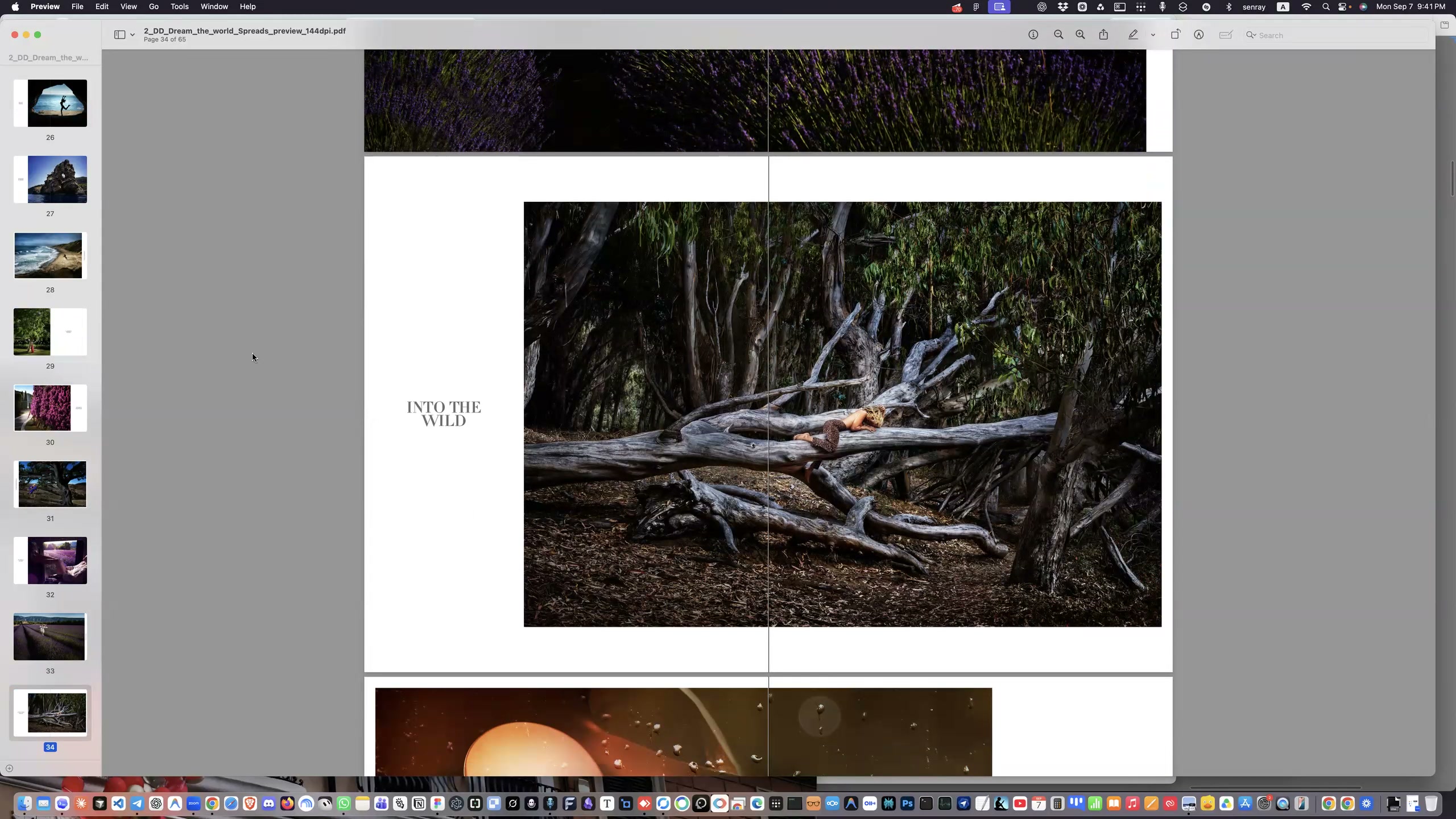Open the Inspector info panel
The image size is (1456, 819).
point(1033,35)
